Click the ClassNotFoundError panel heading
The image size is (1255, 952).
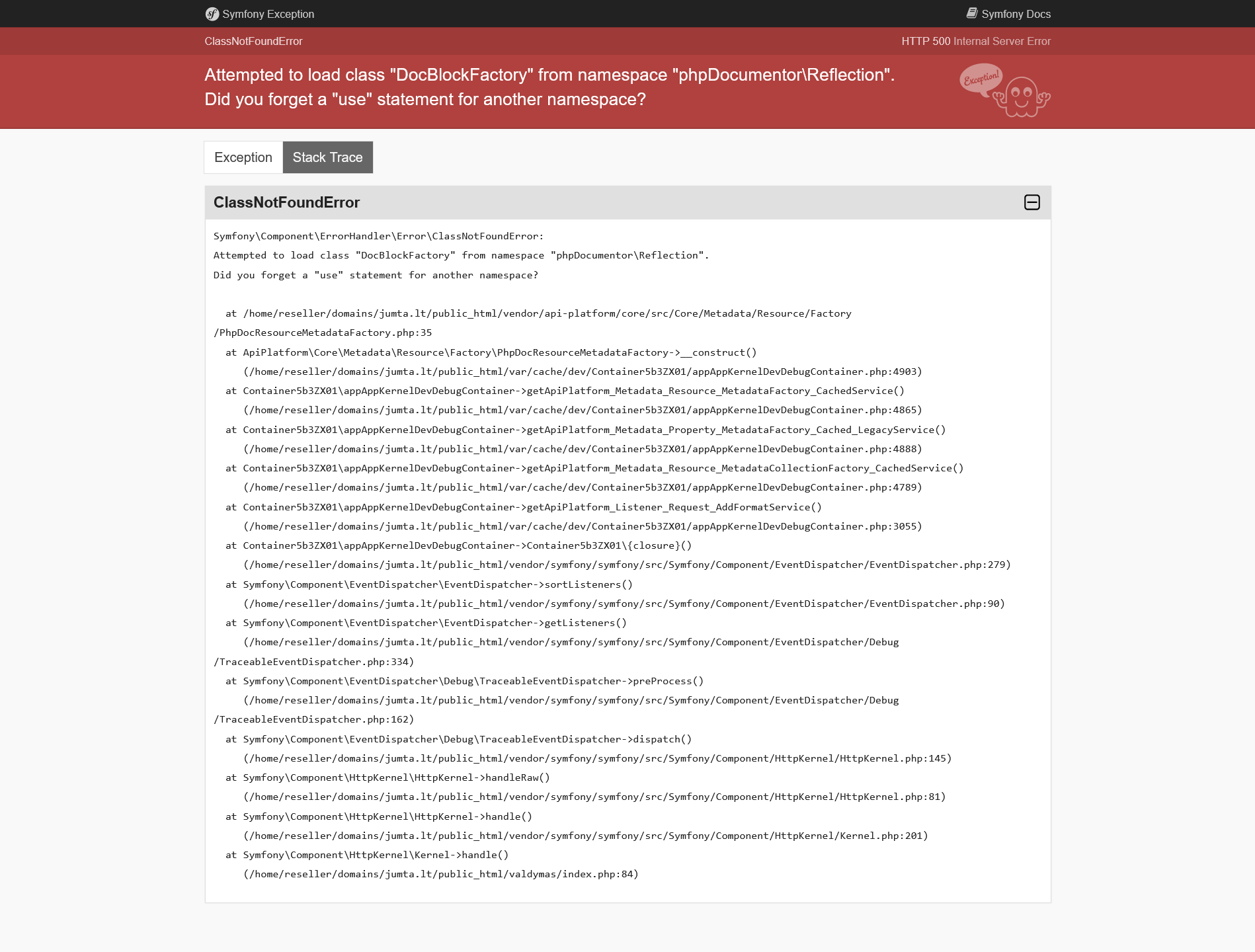pos(286,202)
